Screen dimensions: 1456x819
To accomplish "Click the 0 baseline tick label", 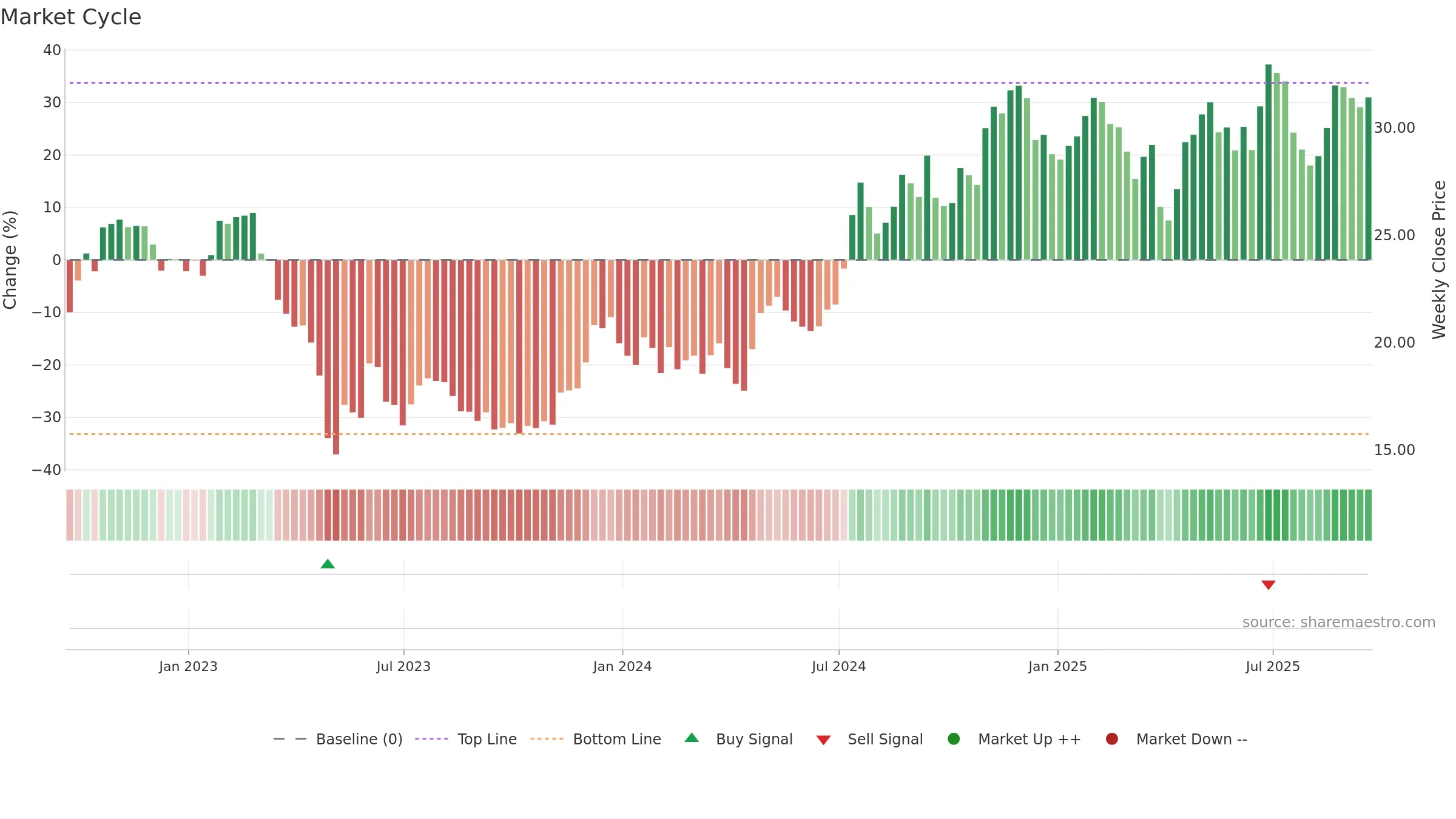I will click(57, 260).
